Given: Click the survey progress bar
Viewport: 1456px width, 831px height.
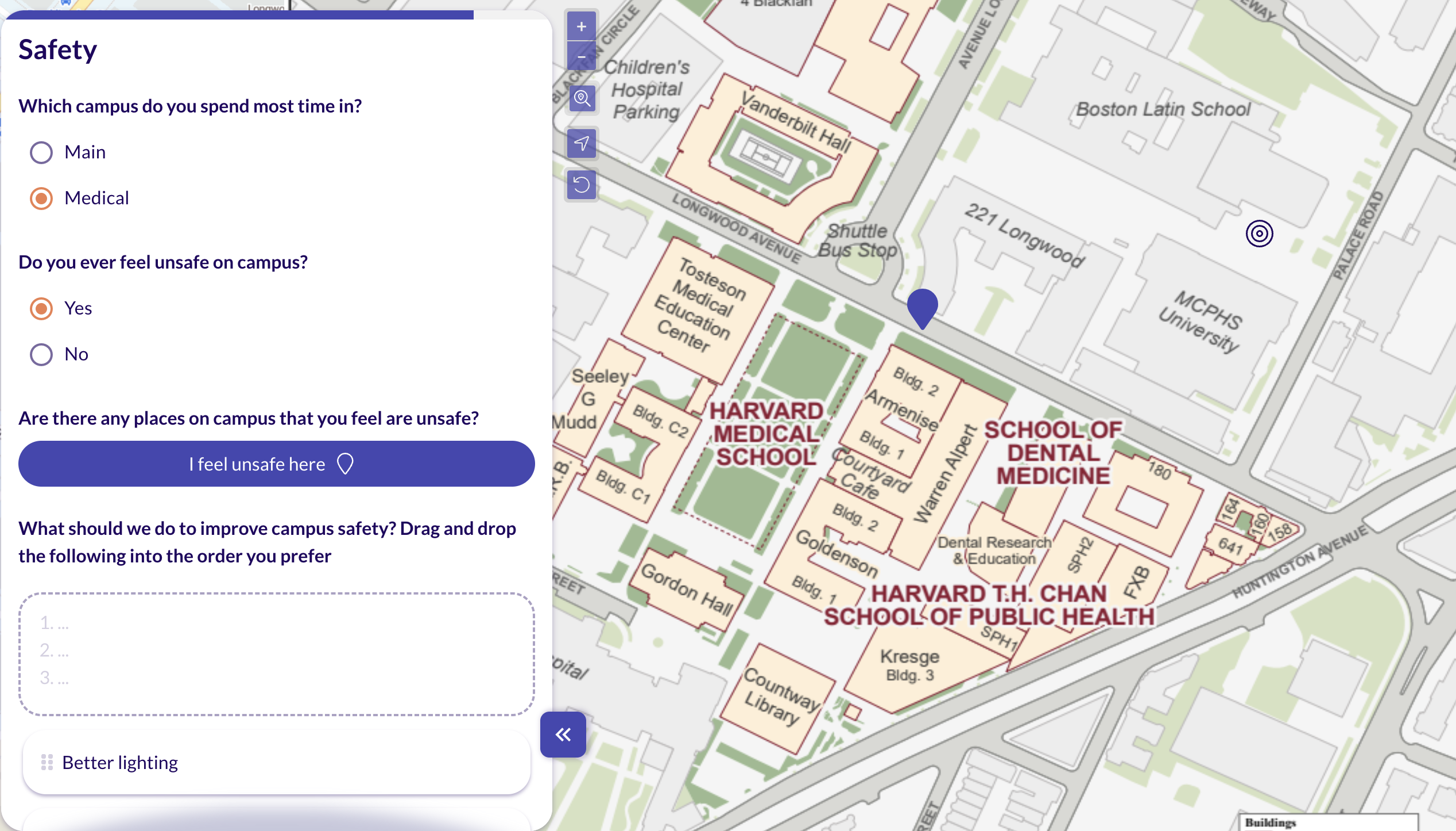Looking at the screenshot, I should pyautogui.click(x=277, y=15).
